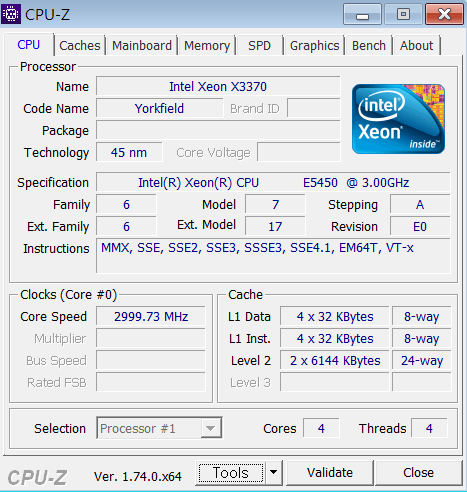Click the Model value 7
This screenshot has height=492, width=467.
point(275,205)
